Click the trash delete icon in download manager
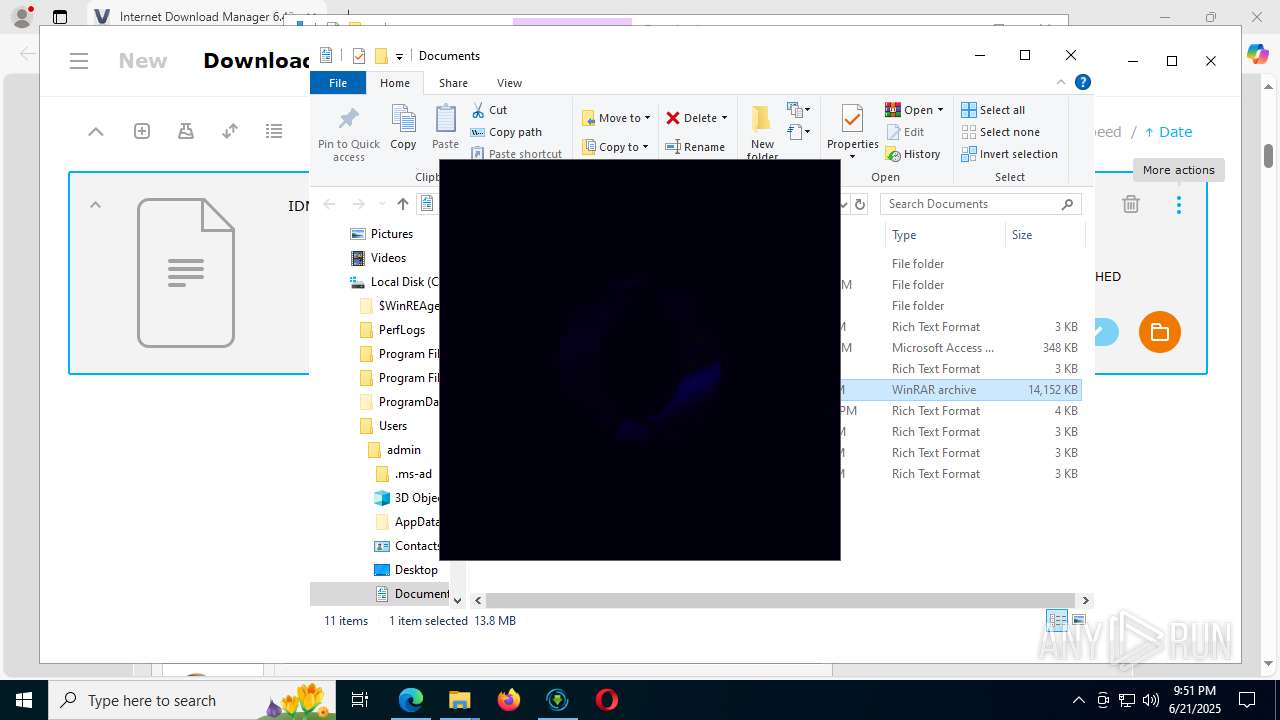Image resolution: width=1280 pixels, height=720 pixels. (x=1131, y=204)
